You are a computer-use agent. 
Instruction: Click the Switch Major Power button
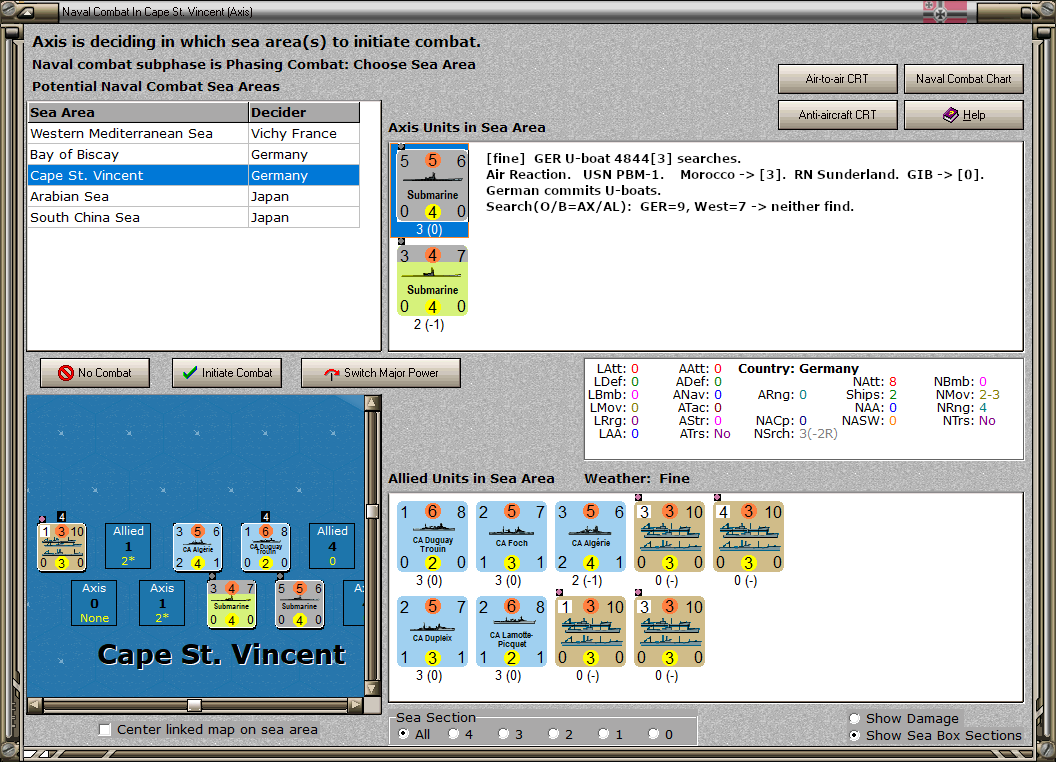click(381, 373)
